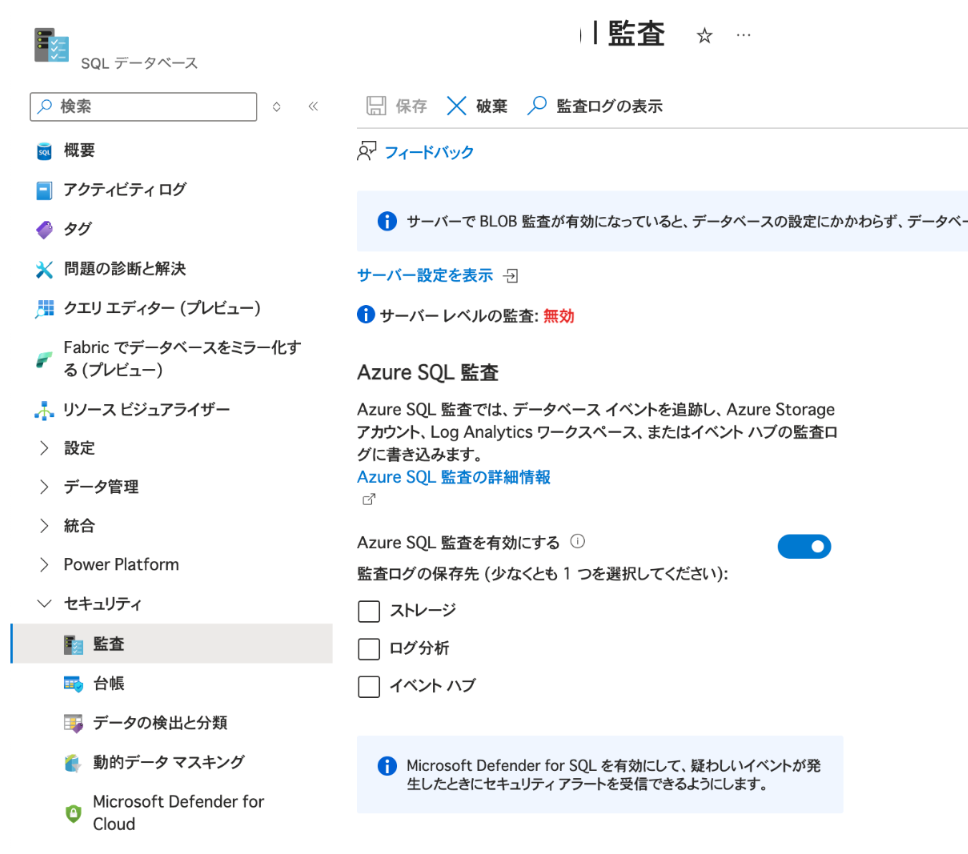968x854 pixels.
Task: Collapse the sidebar with the double chevron
Action: (x=313, y=106)
